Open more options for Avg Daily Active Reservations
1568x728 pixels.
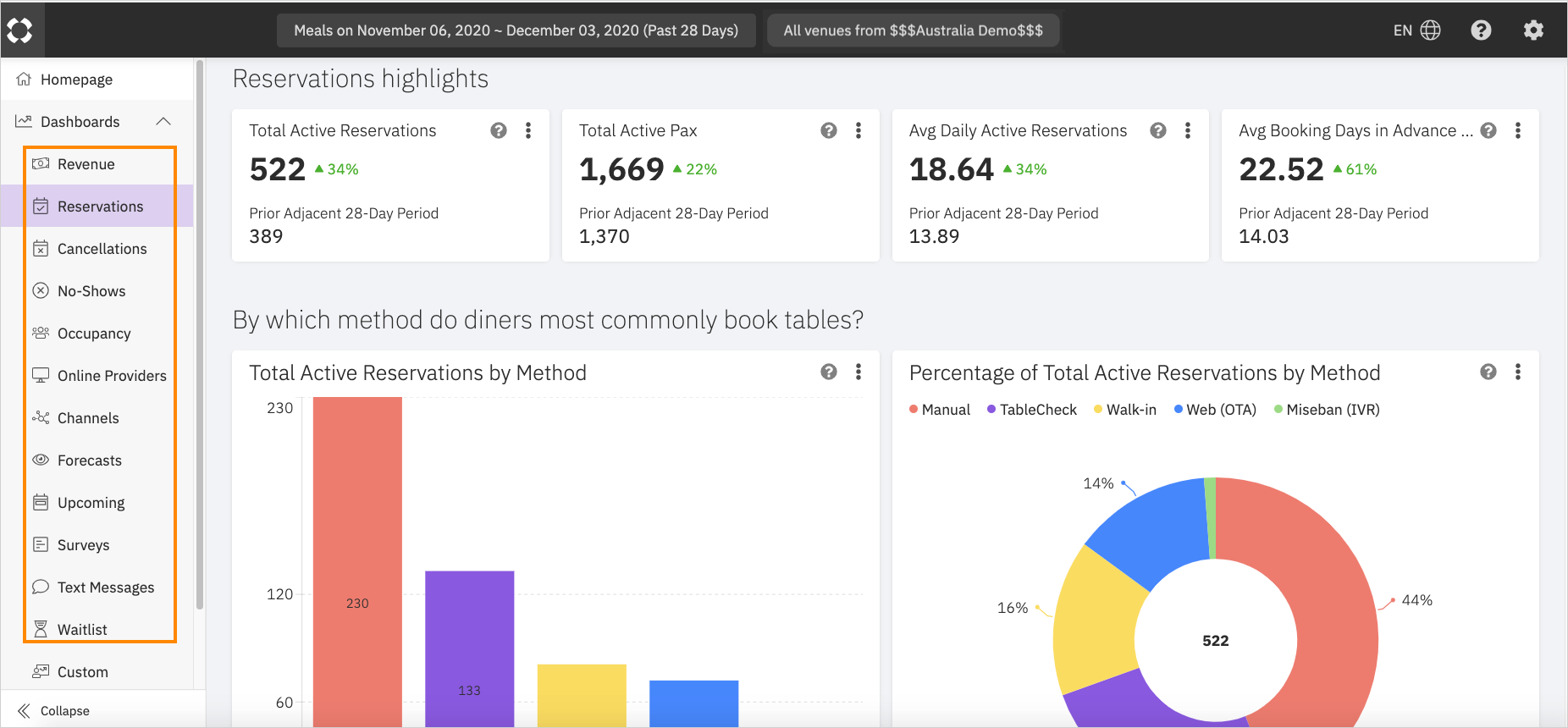click(x=1188, y=130)
